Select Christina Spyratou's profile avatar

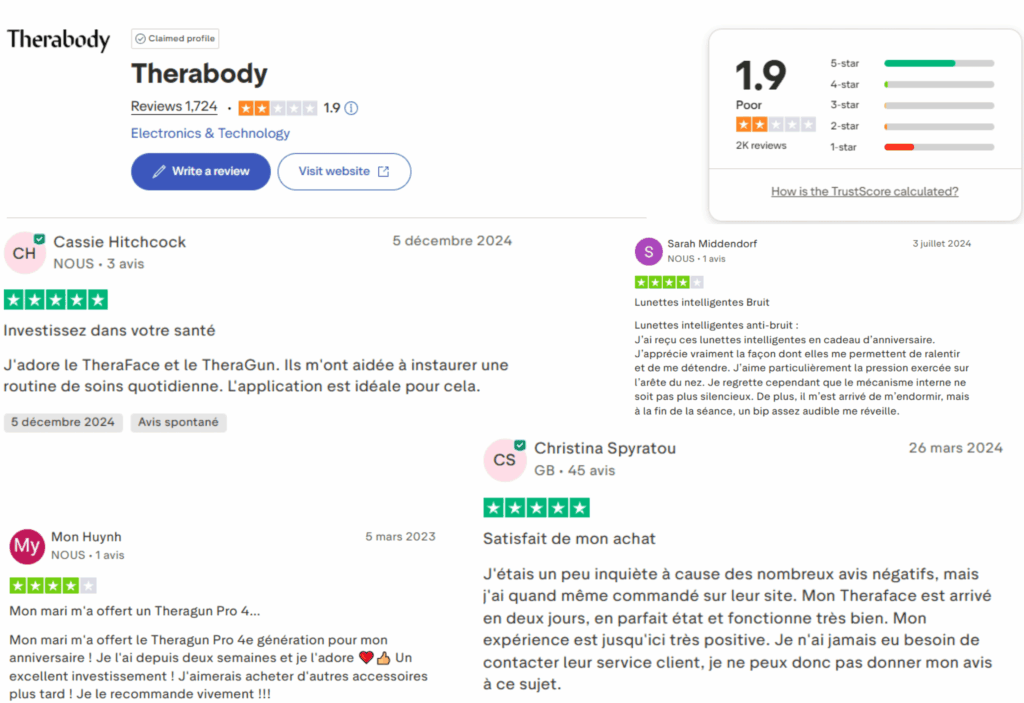pos(505,460)
